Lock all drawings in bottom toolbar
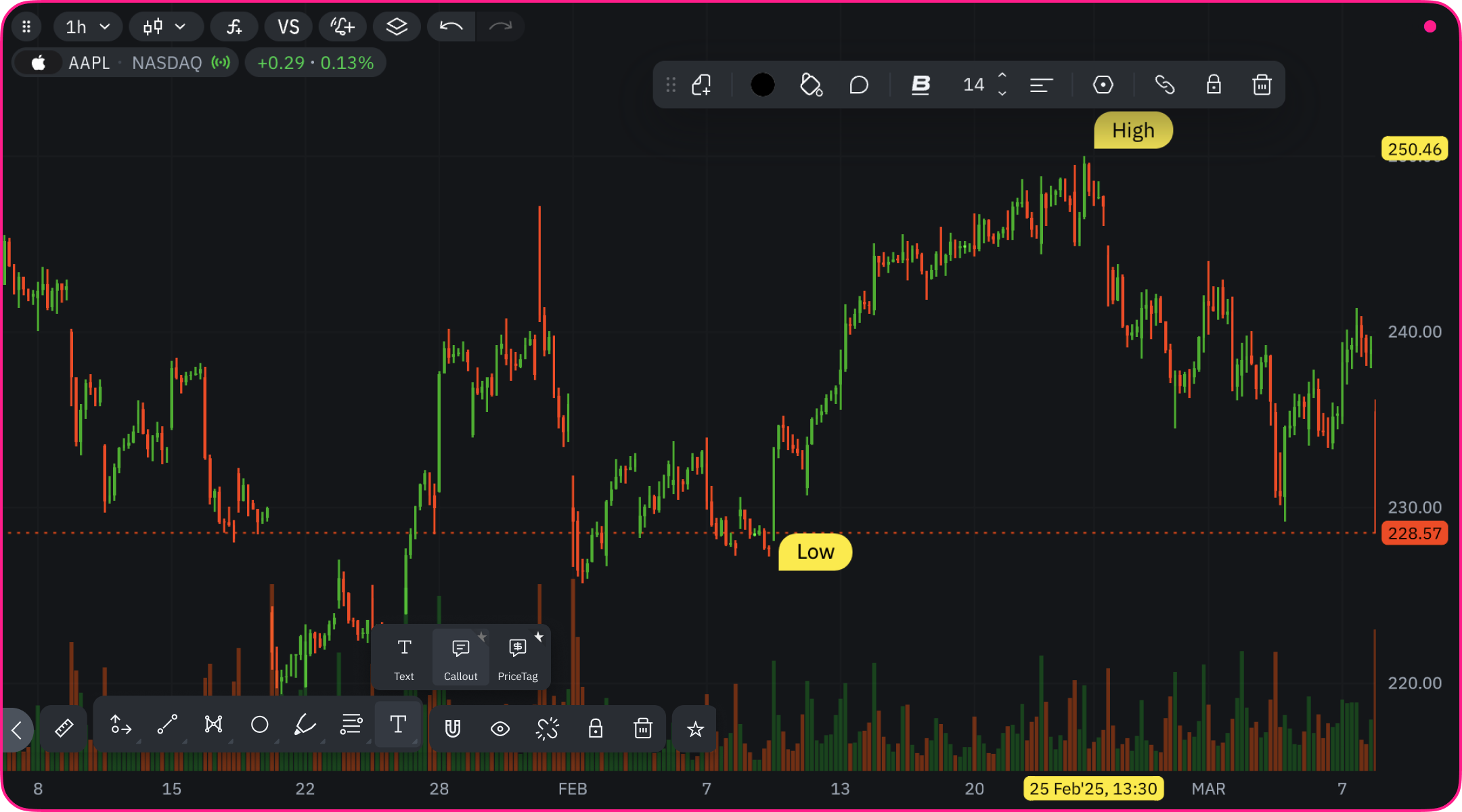This screenshot has width=1462, height=812. [x=596, y=729]
